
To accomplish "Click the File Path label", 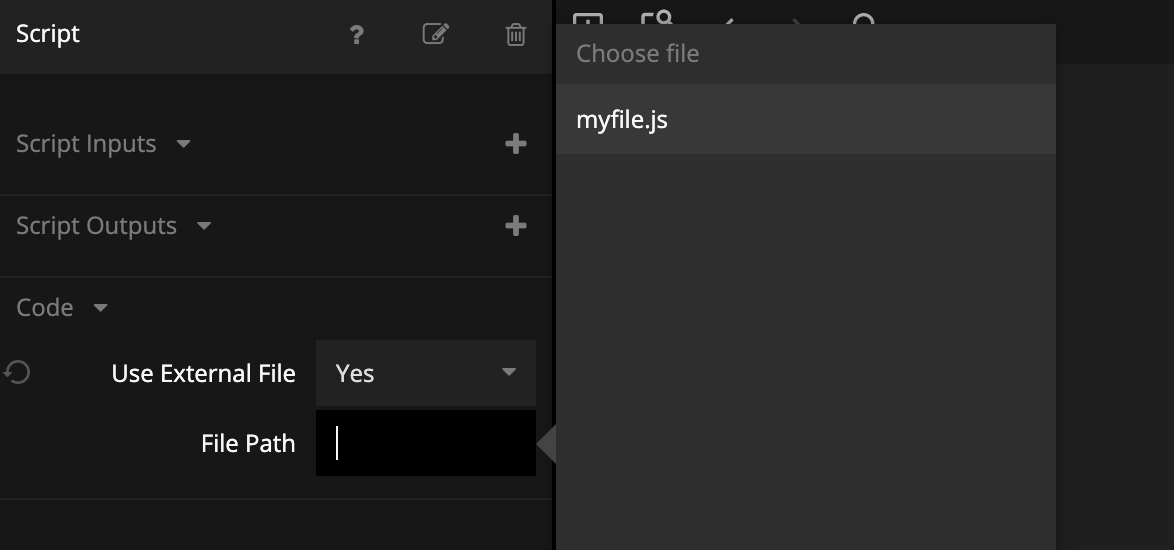I will (248, 443).
